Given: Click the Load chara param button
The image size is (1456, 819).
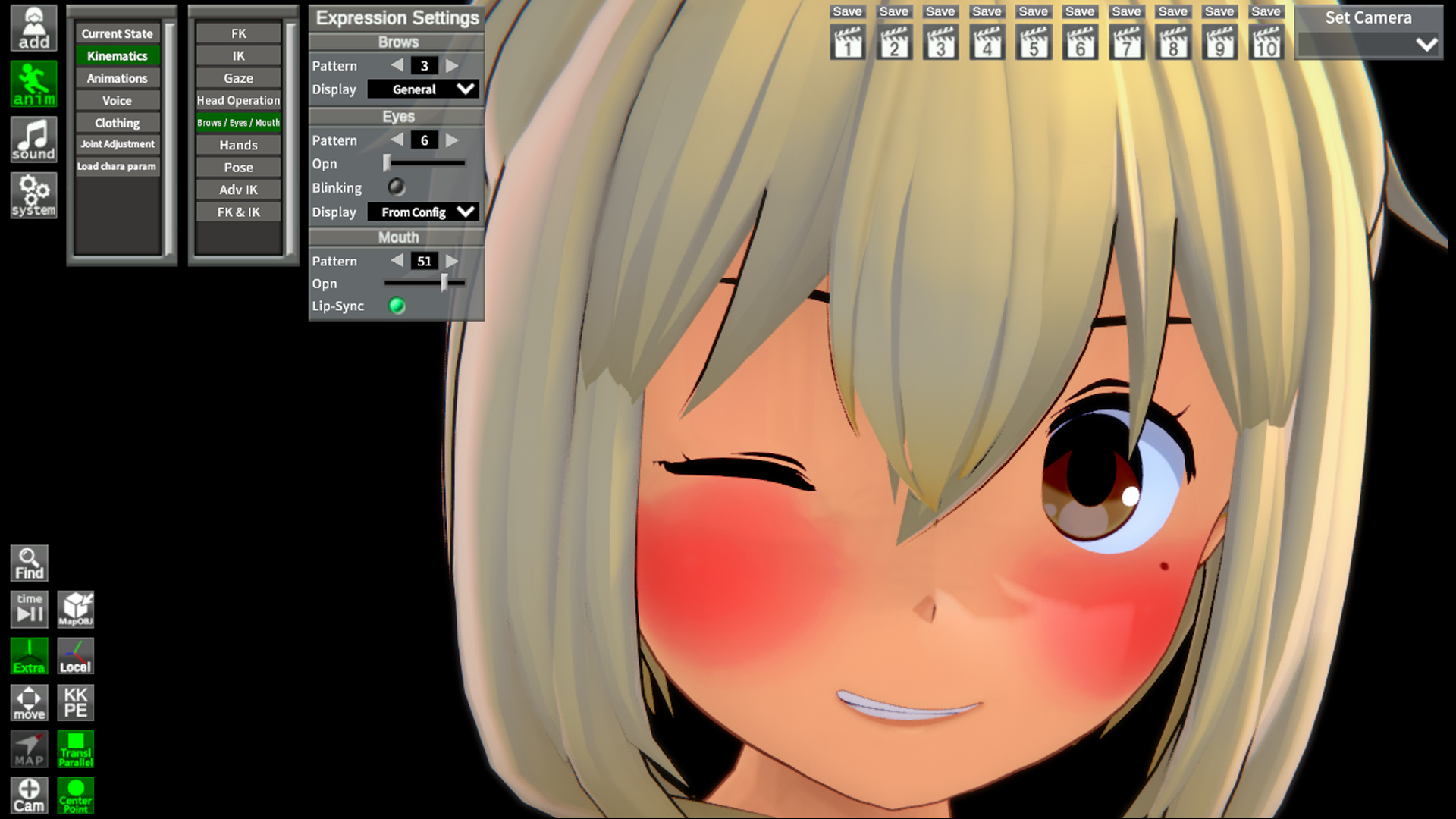Looking at the screenshot, I should 117,166.
